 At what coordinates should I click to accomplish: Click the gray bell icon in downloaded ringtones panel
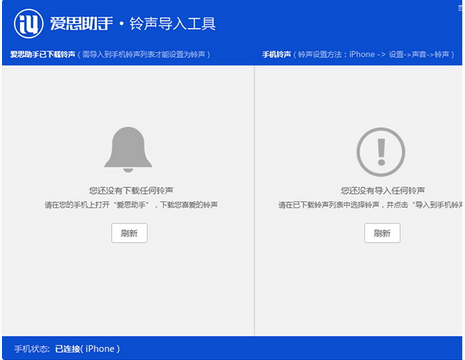[x=128, y=149]
